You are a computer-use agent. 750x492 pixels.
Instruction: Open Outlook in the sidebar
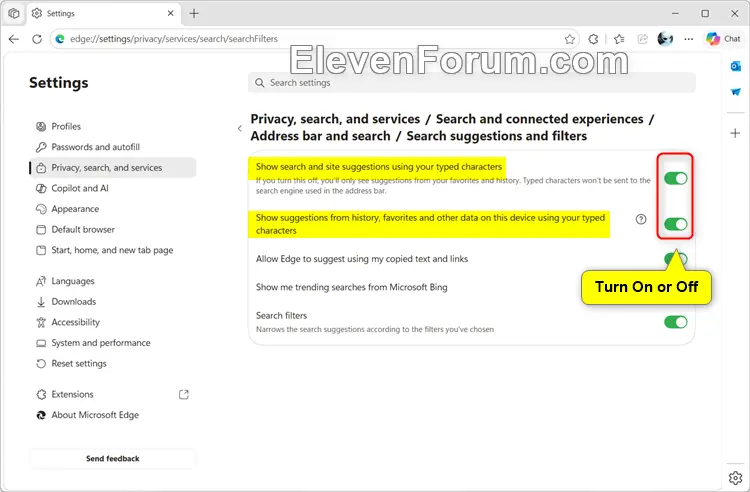point(736,66)
